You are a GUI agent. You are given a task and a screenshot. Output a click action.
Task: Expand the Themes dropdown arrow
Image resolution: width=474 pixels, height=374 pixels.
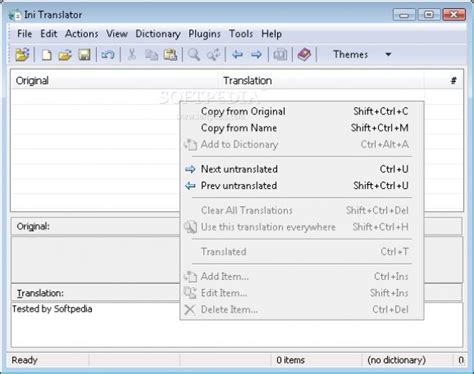[388, 54]
